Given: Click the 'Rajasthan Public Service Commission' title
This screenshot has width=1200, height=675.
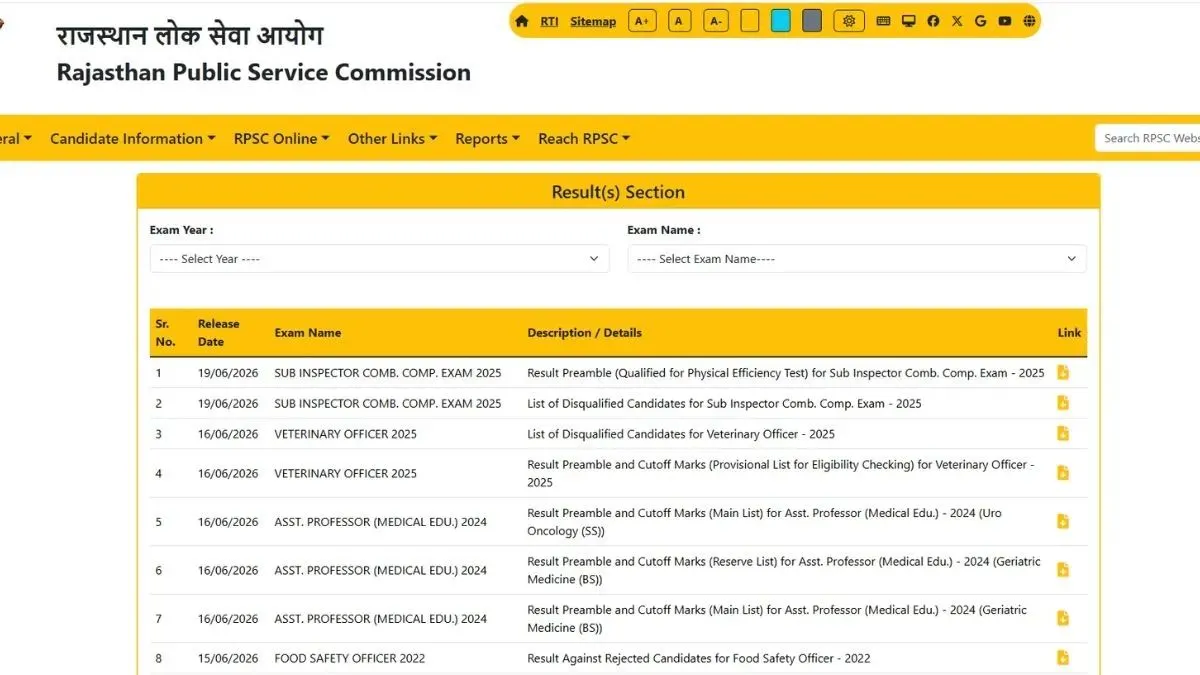Looking at the screenshot, I should click(x=264, y=72).
